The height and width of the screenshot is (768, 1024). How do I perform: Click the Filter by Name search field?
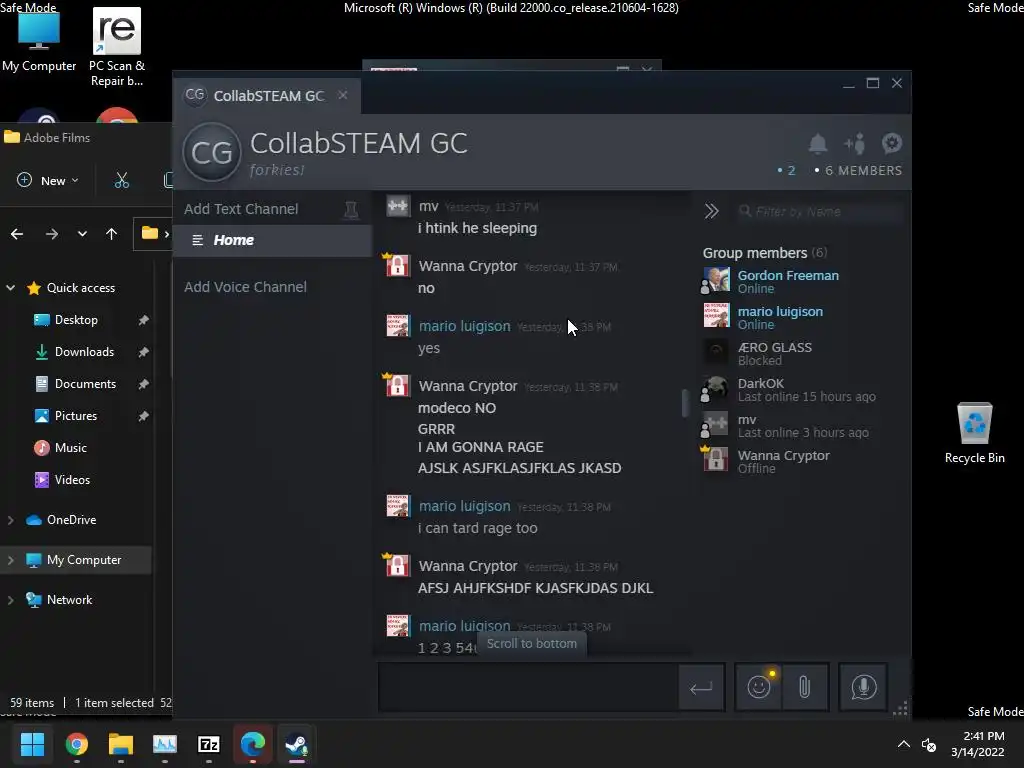point(820,212)
